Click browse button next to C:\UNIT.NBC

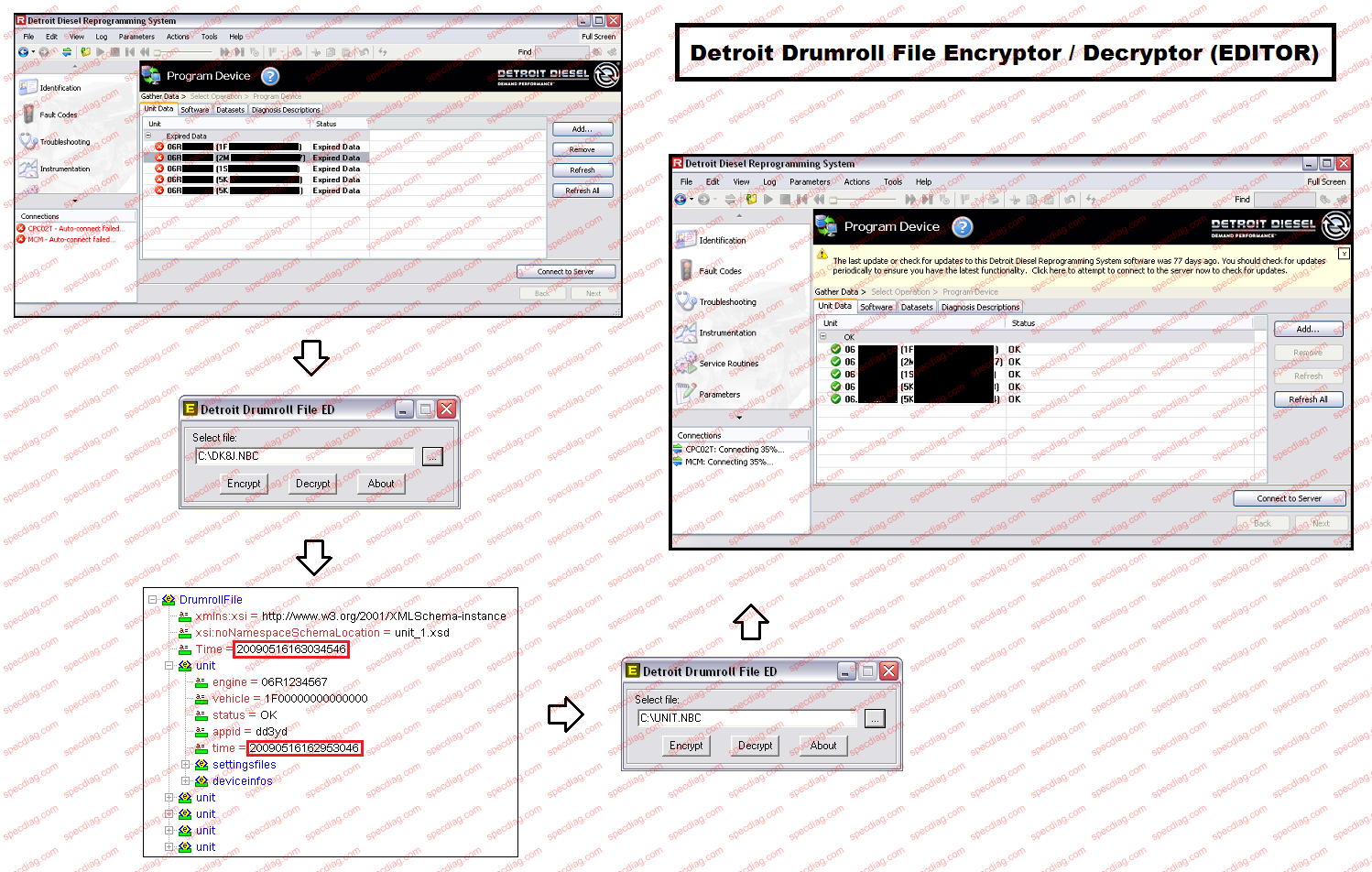(875, 718)
